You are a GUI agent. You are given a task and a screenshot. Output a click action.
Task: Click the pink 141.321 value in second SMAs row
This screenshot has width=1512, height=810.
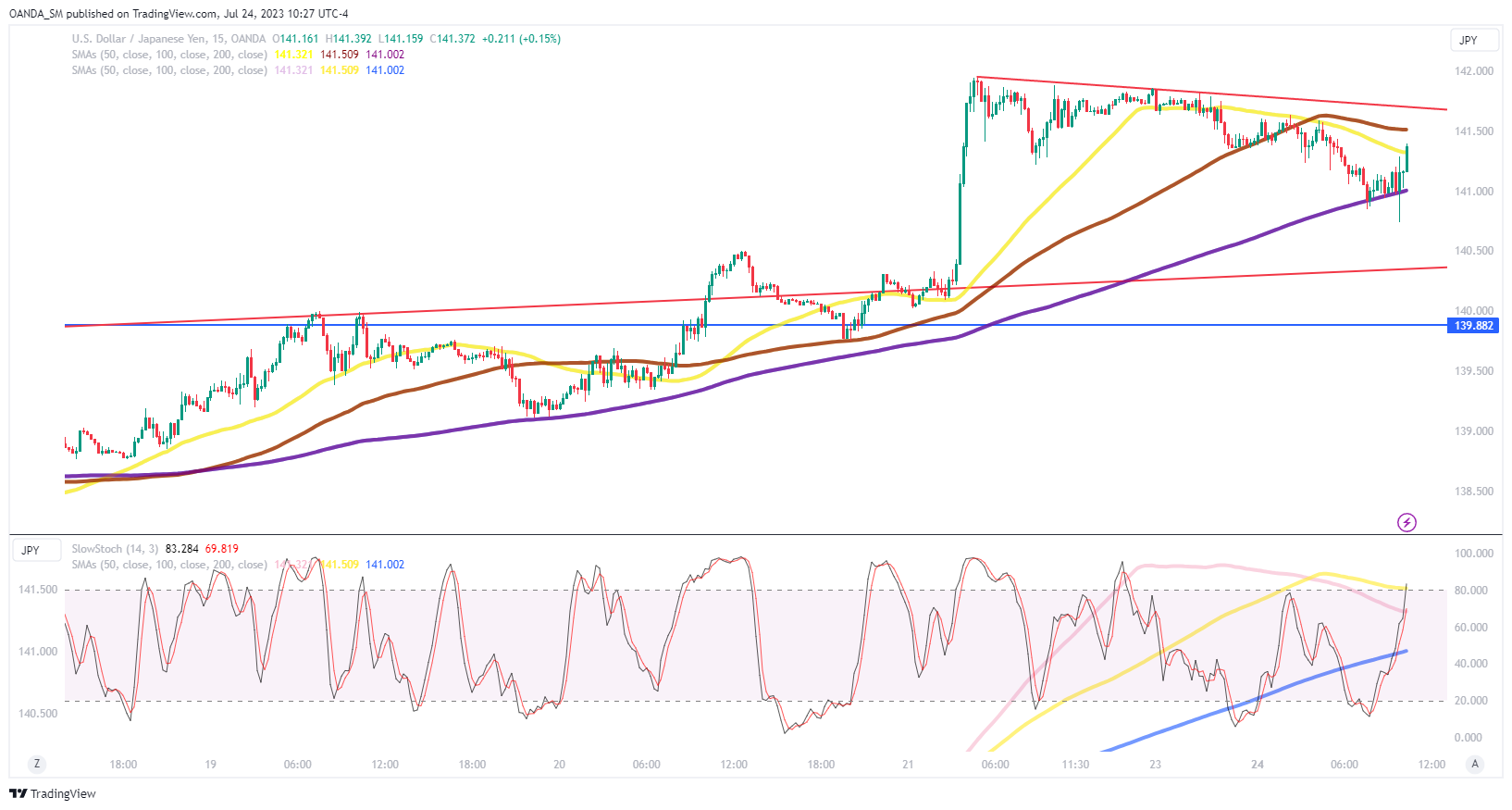pos(293,70)
